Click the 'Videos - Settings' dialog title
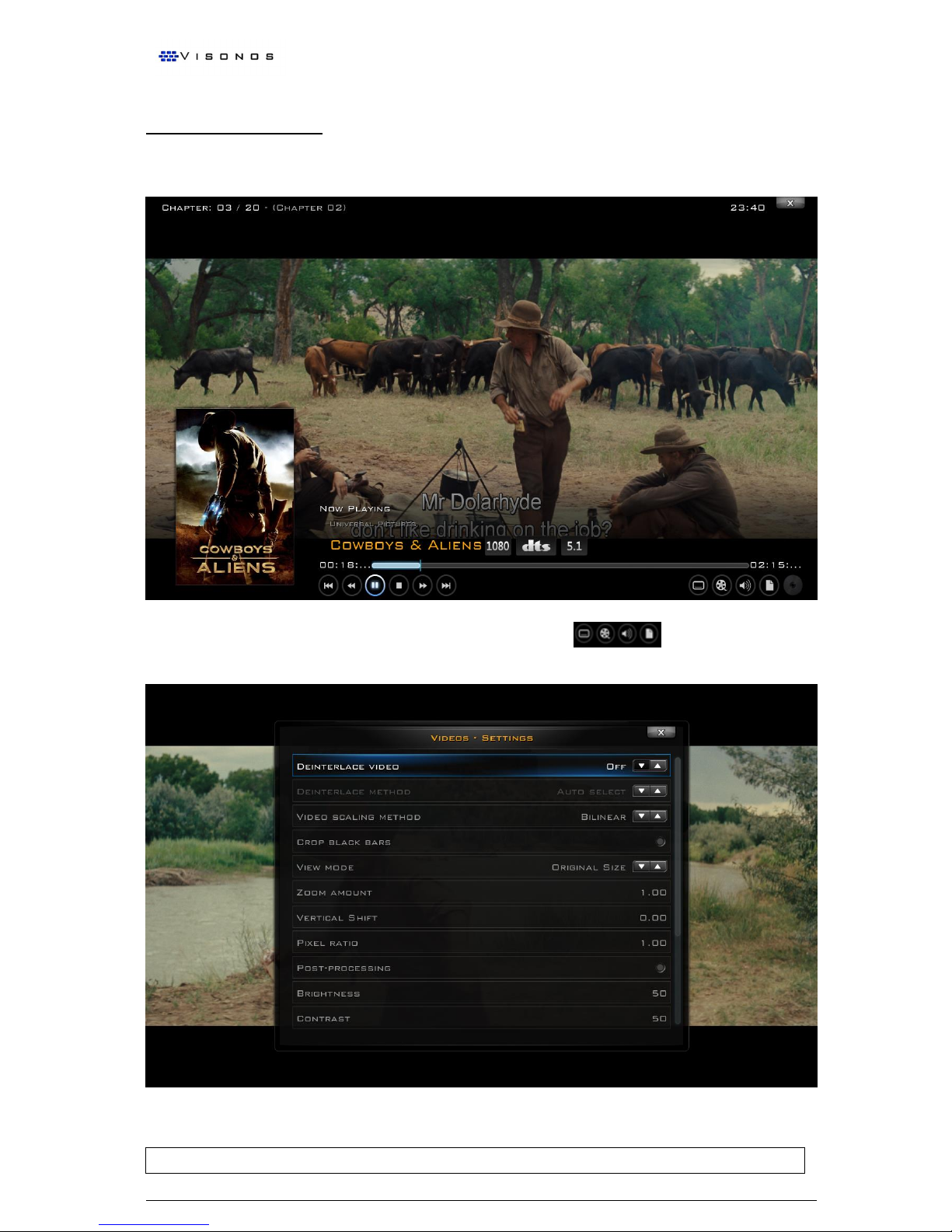Image resolution: width=952 pixels, height=1232 pixels. [x=482, y=738]
